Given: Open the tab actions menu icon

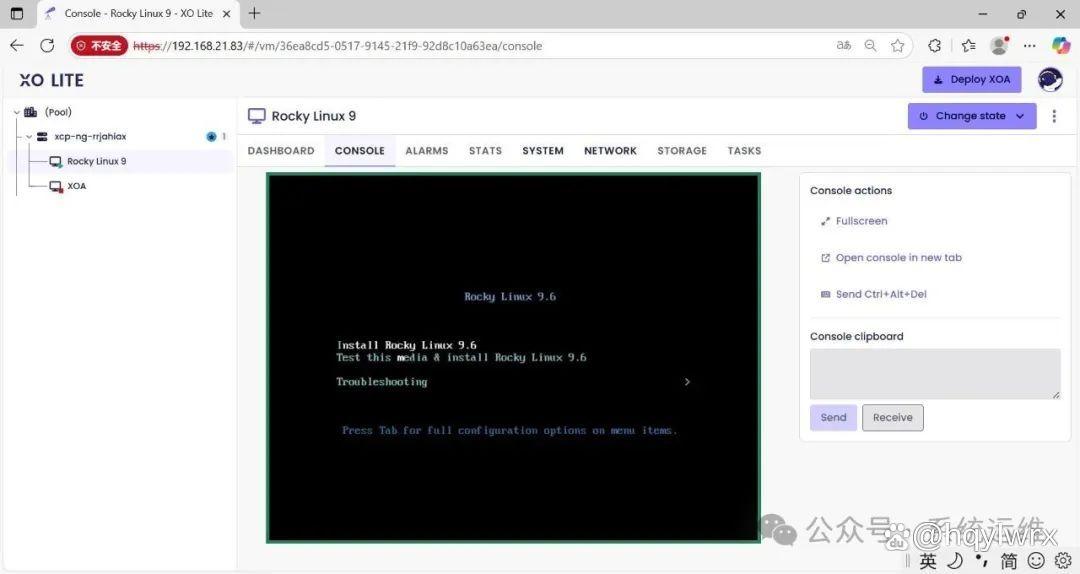Looking at the screenshot, I should pyautogui.click(x=17, y=13).
